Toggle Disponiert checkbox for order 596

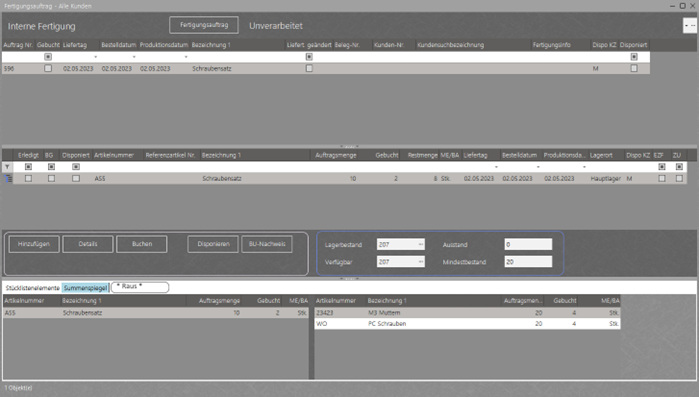tap(634, 68)
